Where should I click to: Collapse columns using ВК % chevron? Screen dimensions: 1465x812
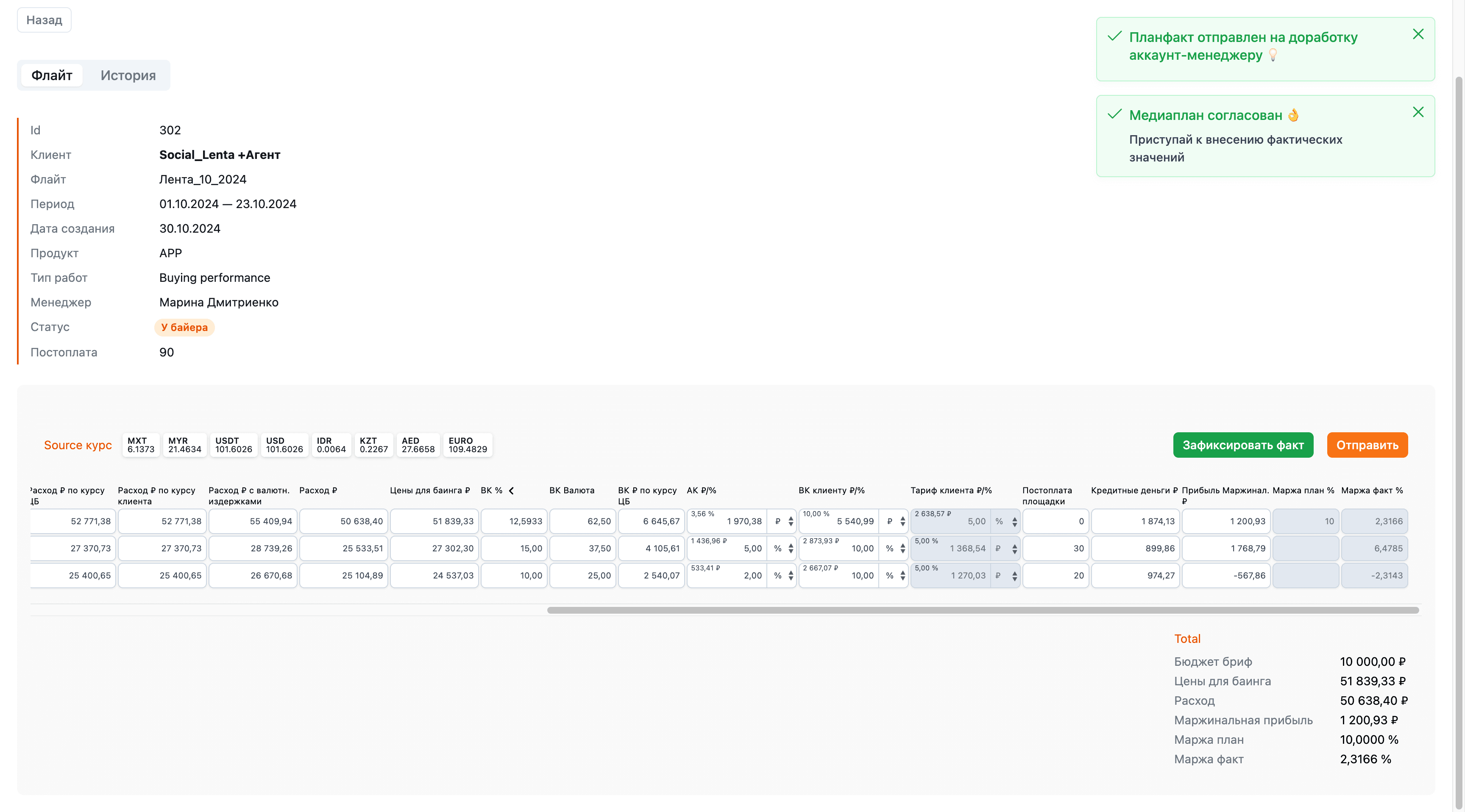tap(511, 491)
